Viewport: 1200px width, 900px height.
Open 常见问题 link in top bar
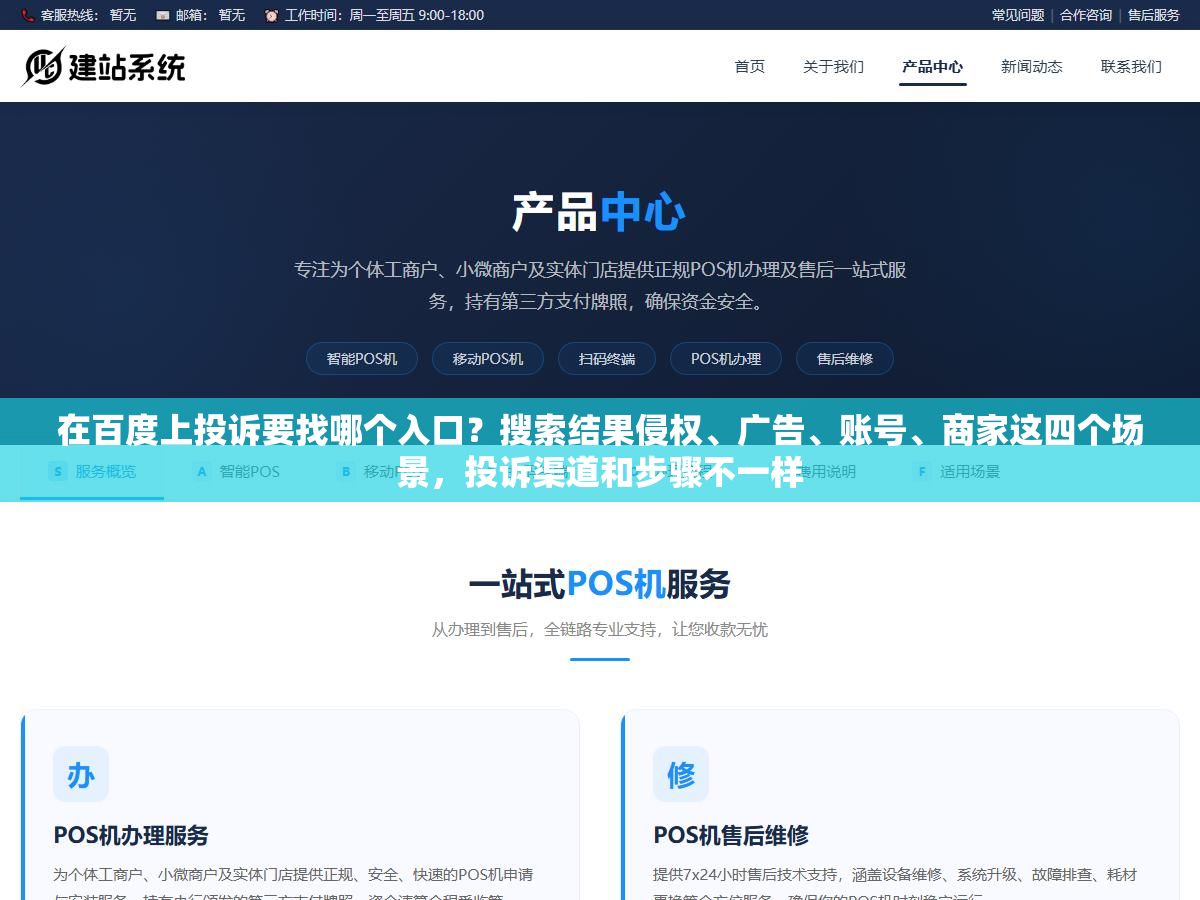(x=1018, y=15)
